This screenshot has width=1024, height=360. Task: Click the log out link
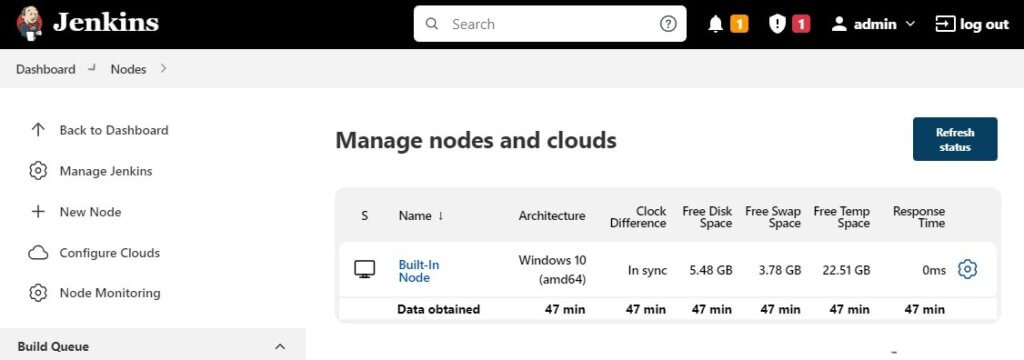coord(972,24)
